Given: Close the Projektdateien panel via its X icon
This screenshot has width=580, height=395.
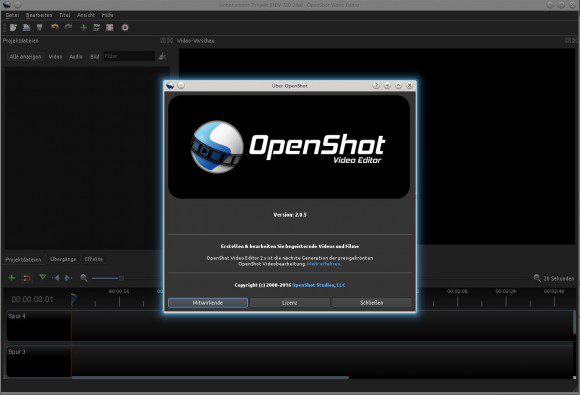Looking at the screenshot, I should (x=170, y=40).
